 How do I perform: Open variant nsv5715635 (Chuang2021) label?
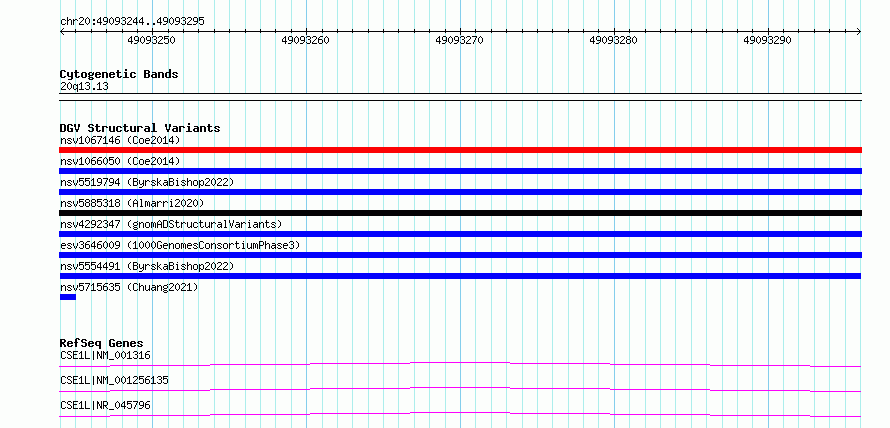coord(129,287)
